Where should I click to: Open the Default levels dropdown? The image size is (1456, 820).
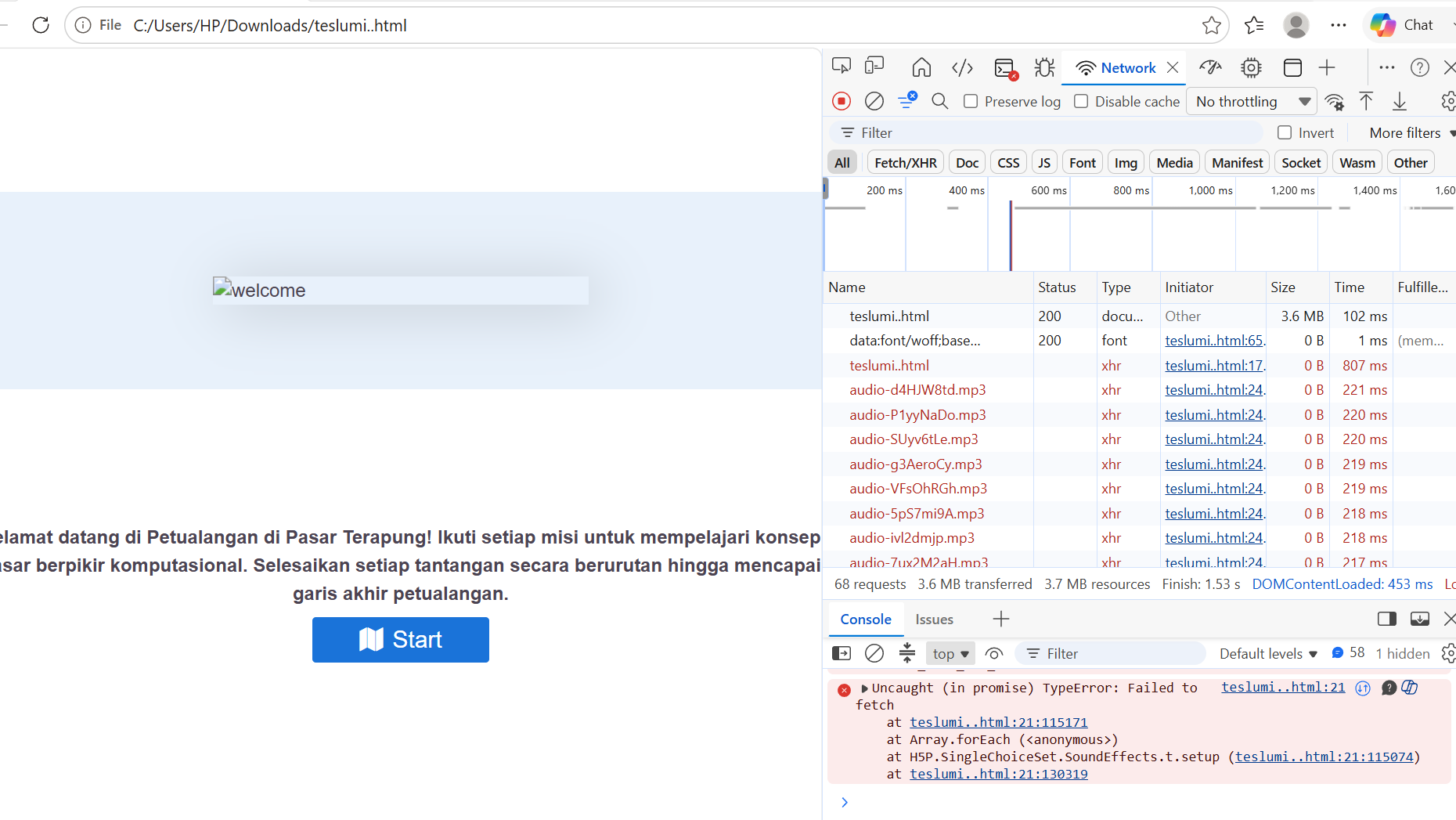pyautogui.click(x=1269, y=654)
